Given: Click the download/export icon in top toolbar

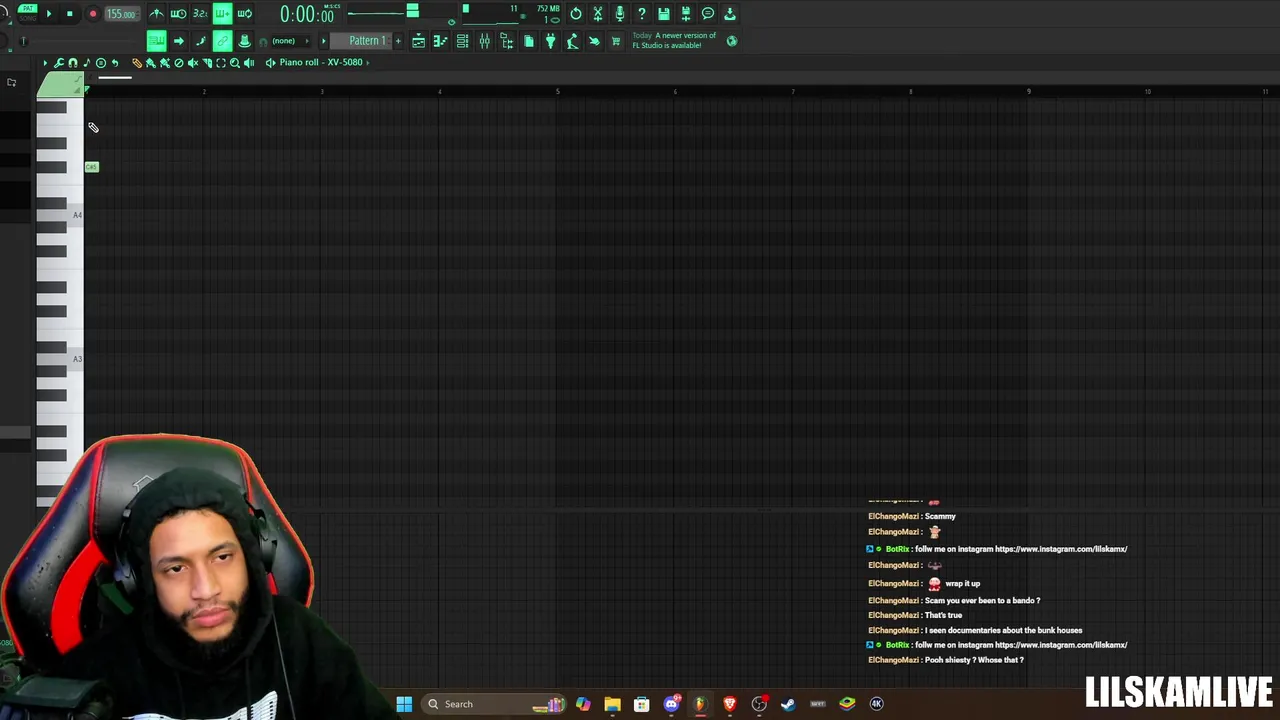Looking at the screenshot, I should (730, 14).
